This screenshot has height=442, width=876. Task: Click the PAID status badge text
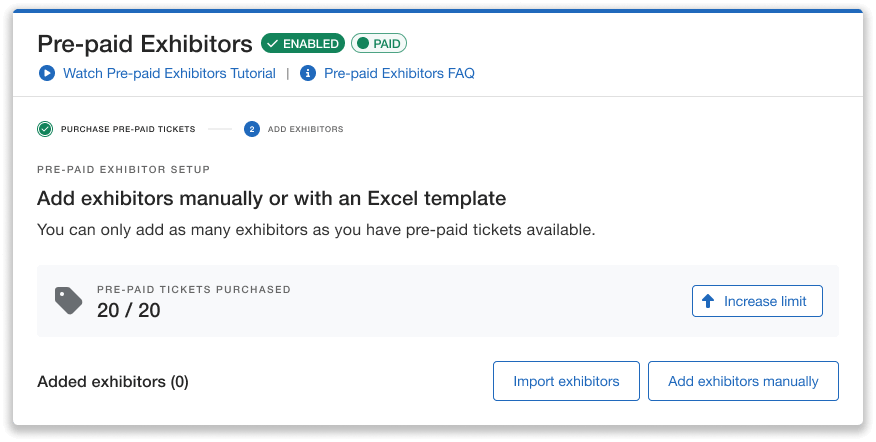point(386,44)
